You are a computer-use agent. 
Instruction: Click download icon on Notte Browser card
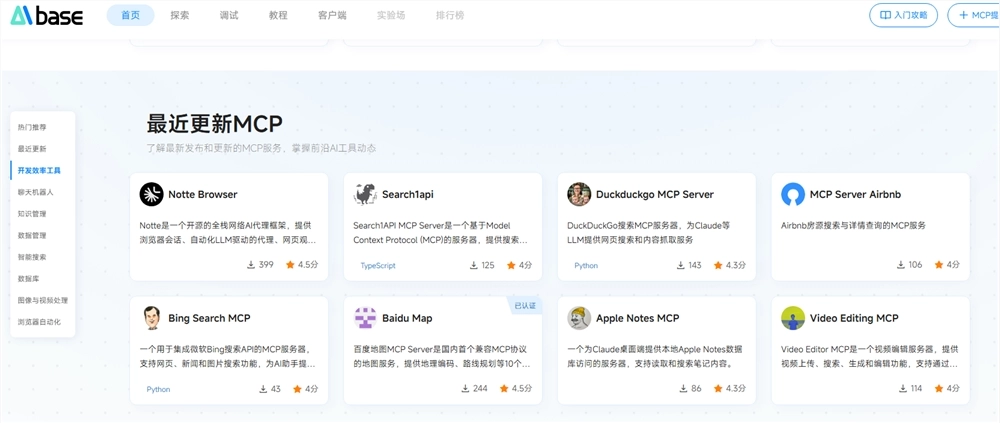click(251, 265)
